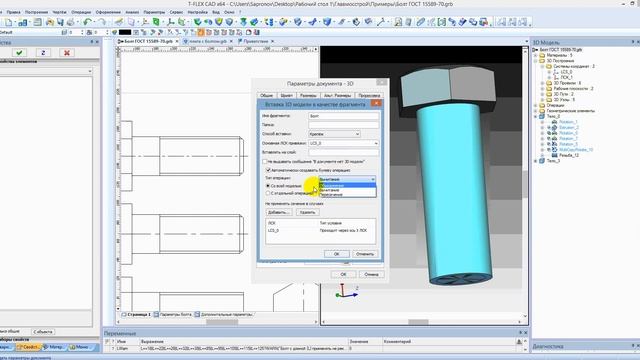This screenshot has width=640, height=360.
Task: Click the green sheet 3D profile toolbar icon
Action: point(156,22)
